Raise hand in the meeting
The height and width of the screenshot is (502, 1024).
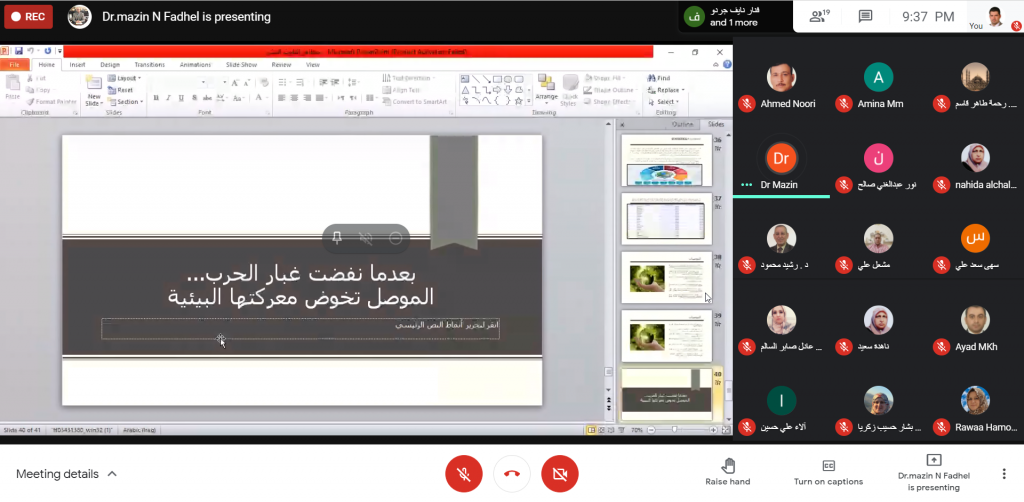click(x=727, y=472)
